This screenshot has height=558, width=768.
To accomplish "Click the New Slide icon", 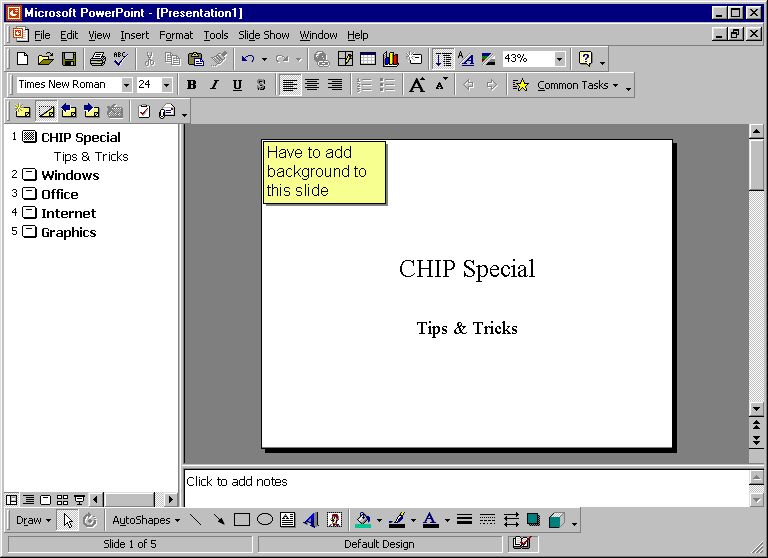I will pyautogui.click(x=414, y=59).
